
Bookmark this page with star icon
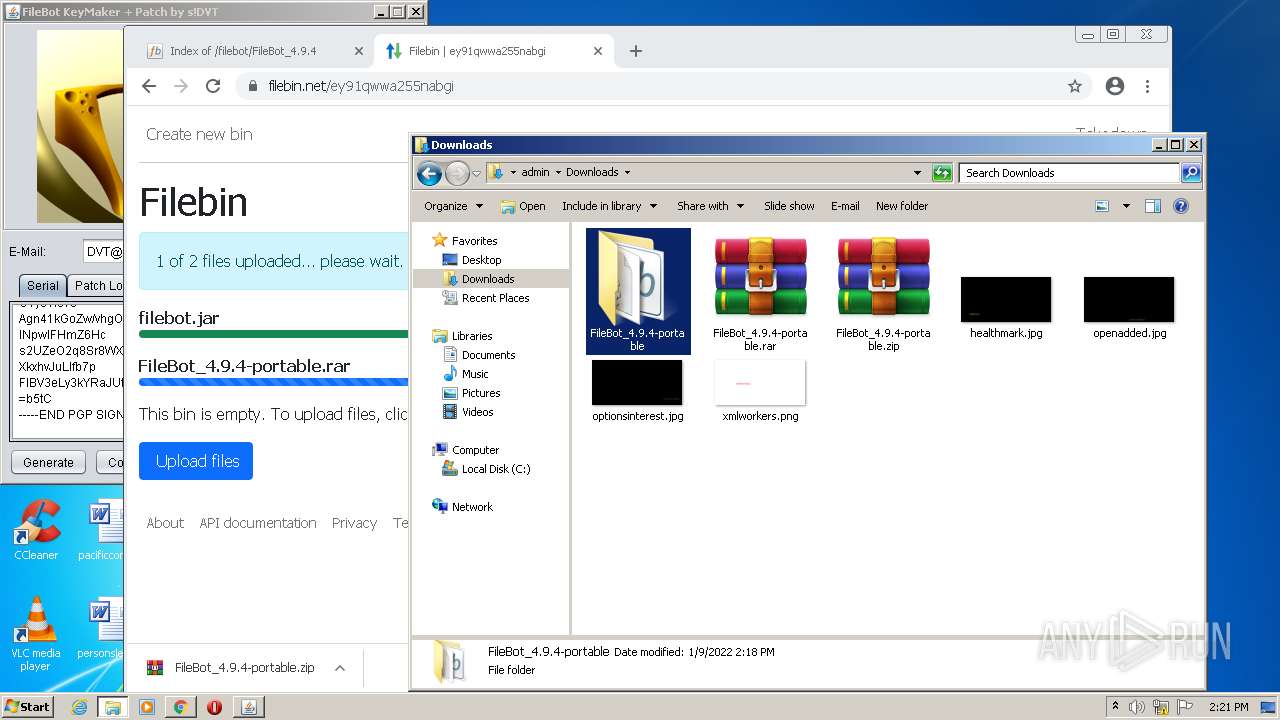coord(1075,86)
